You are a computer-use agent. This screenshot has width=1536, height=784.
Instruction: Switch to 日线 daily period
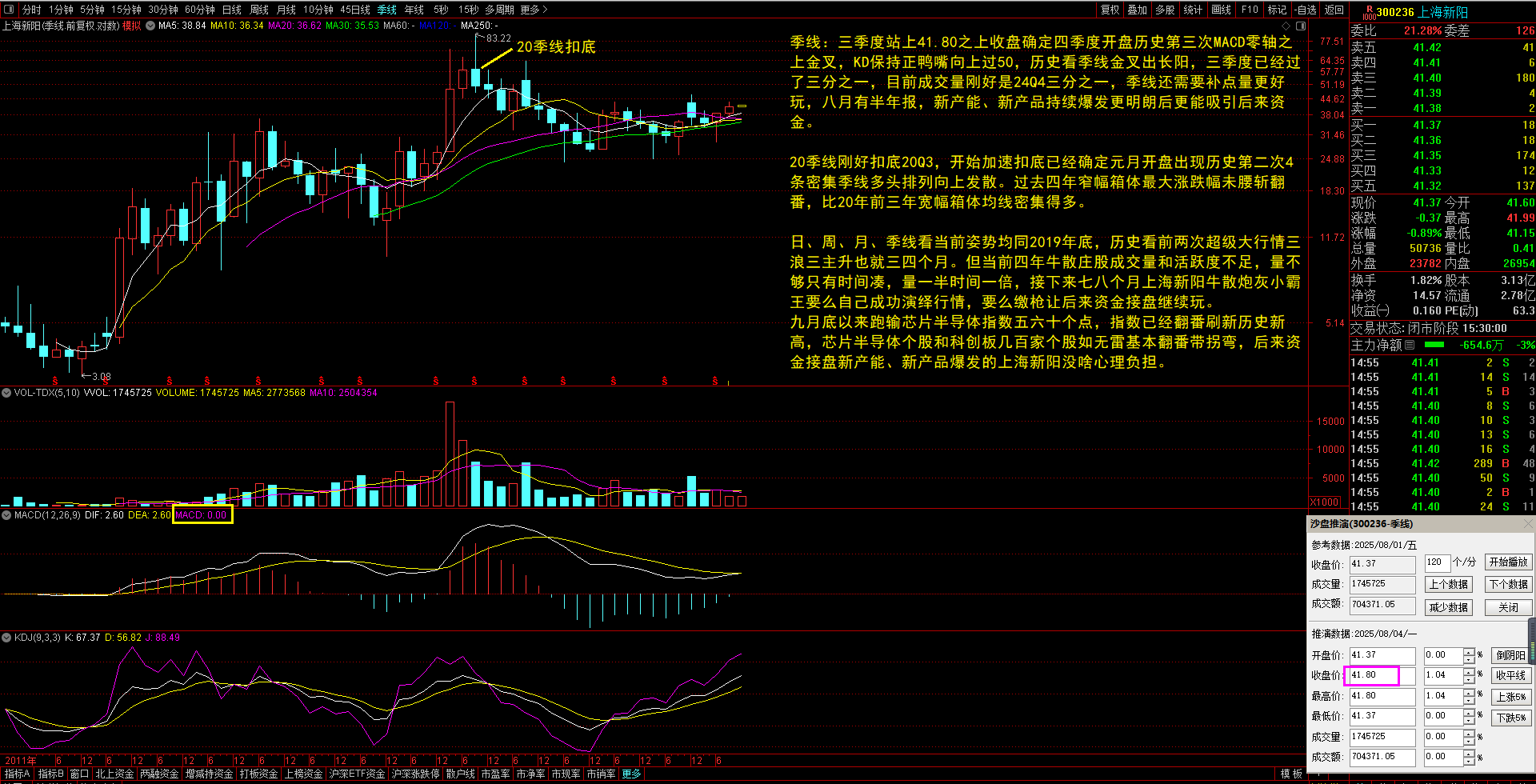(232, 10)
